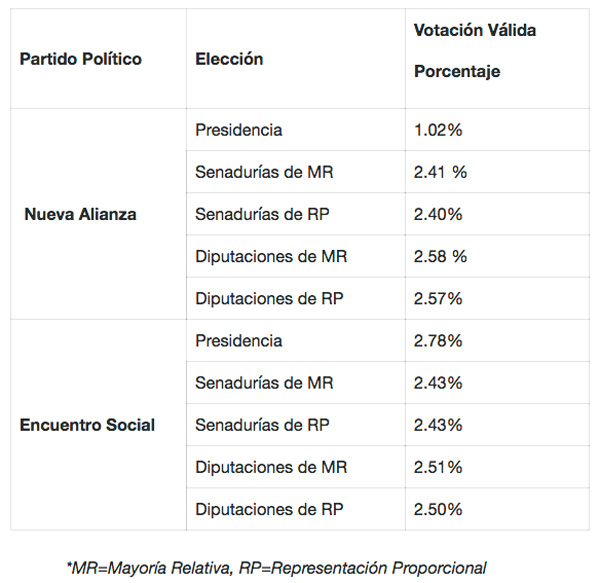
Task: Click the Partido Político column header
Action: coord(81,59)
